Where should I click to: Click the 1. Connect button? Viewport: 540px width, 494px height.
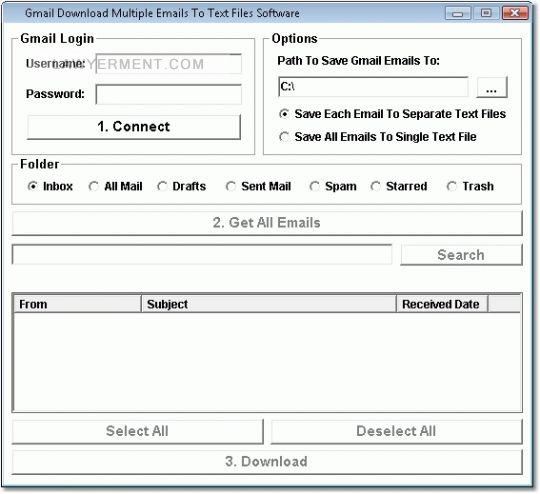(134, 127)
